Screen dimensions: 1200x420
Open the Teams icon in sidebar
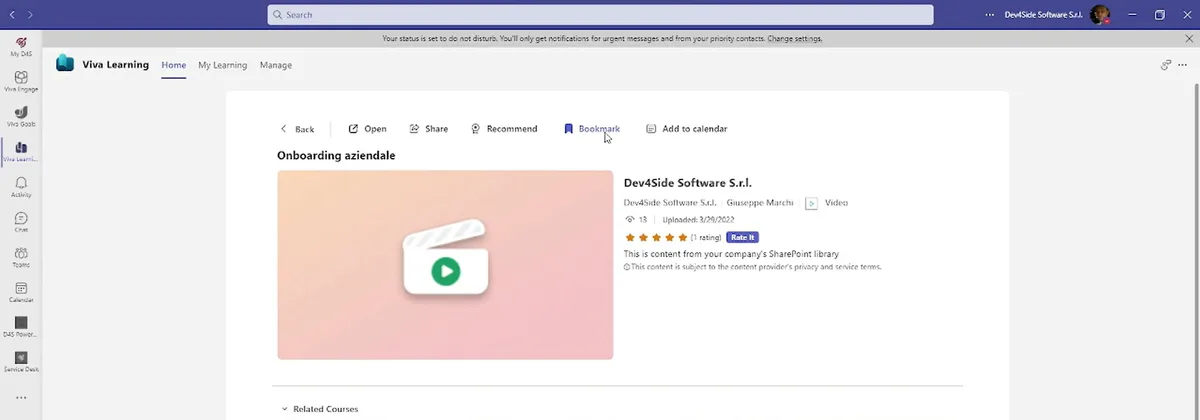[21, 257]
